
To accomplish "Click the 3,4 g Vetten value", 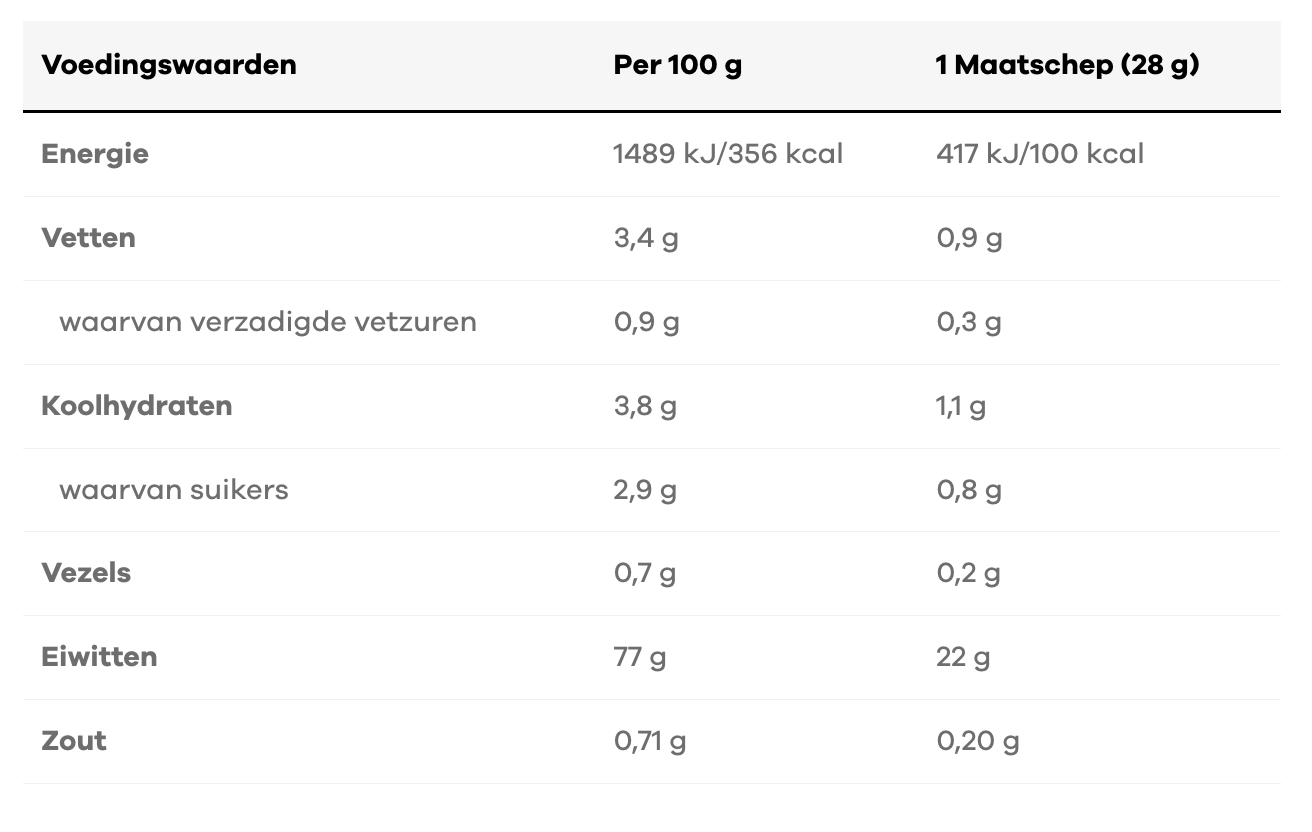I will point(646,238).
